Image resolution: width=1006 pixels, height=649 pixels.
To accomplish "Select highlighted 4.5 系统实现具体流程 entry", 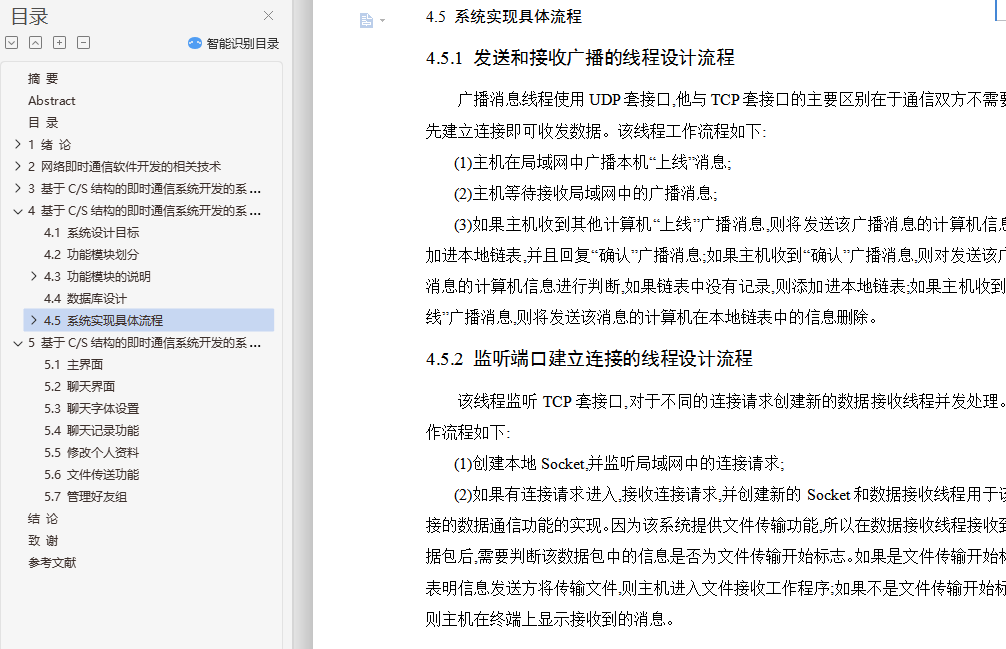I will click(x=149, y=320).
